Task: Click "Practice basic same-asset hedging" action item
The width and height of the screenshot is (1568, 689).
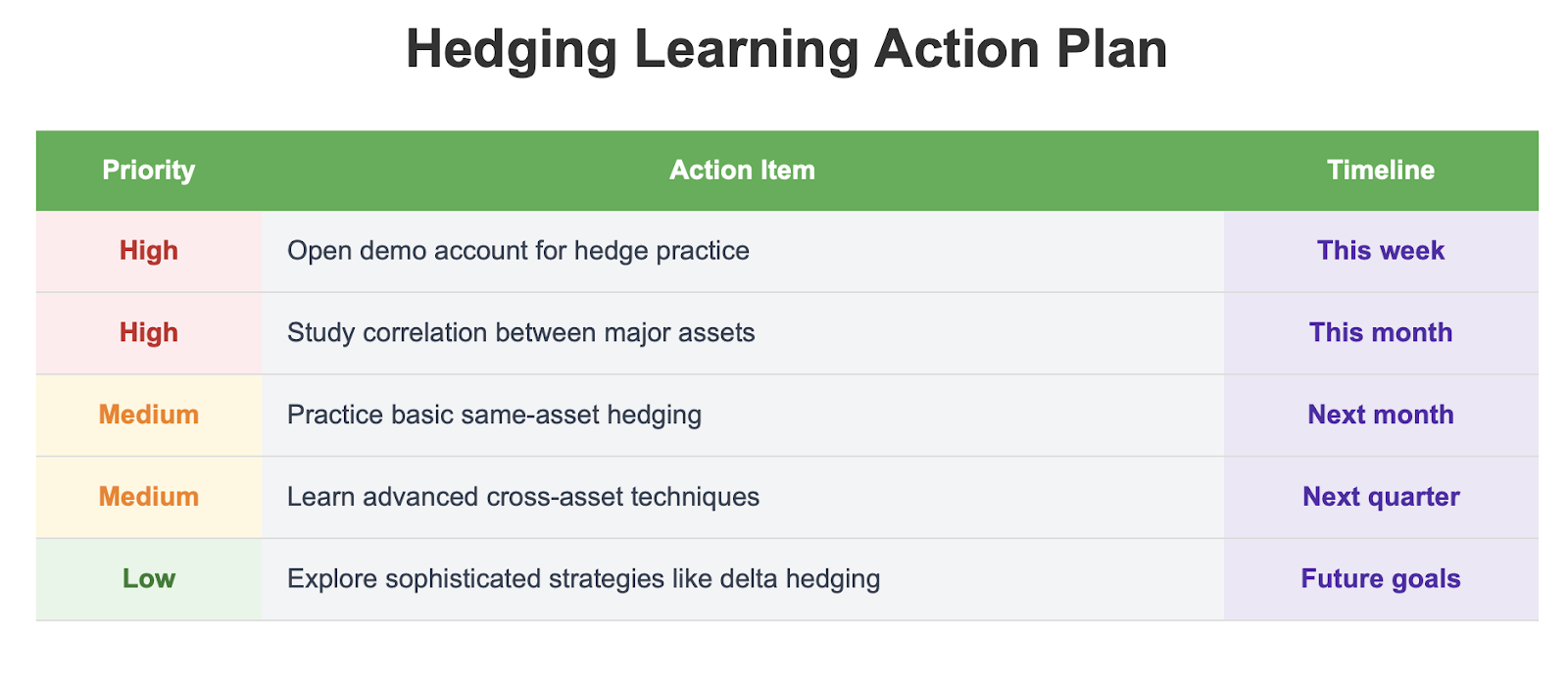Action: 495,416
